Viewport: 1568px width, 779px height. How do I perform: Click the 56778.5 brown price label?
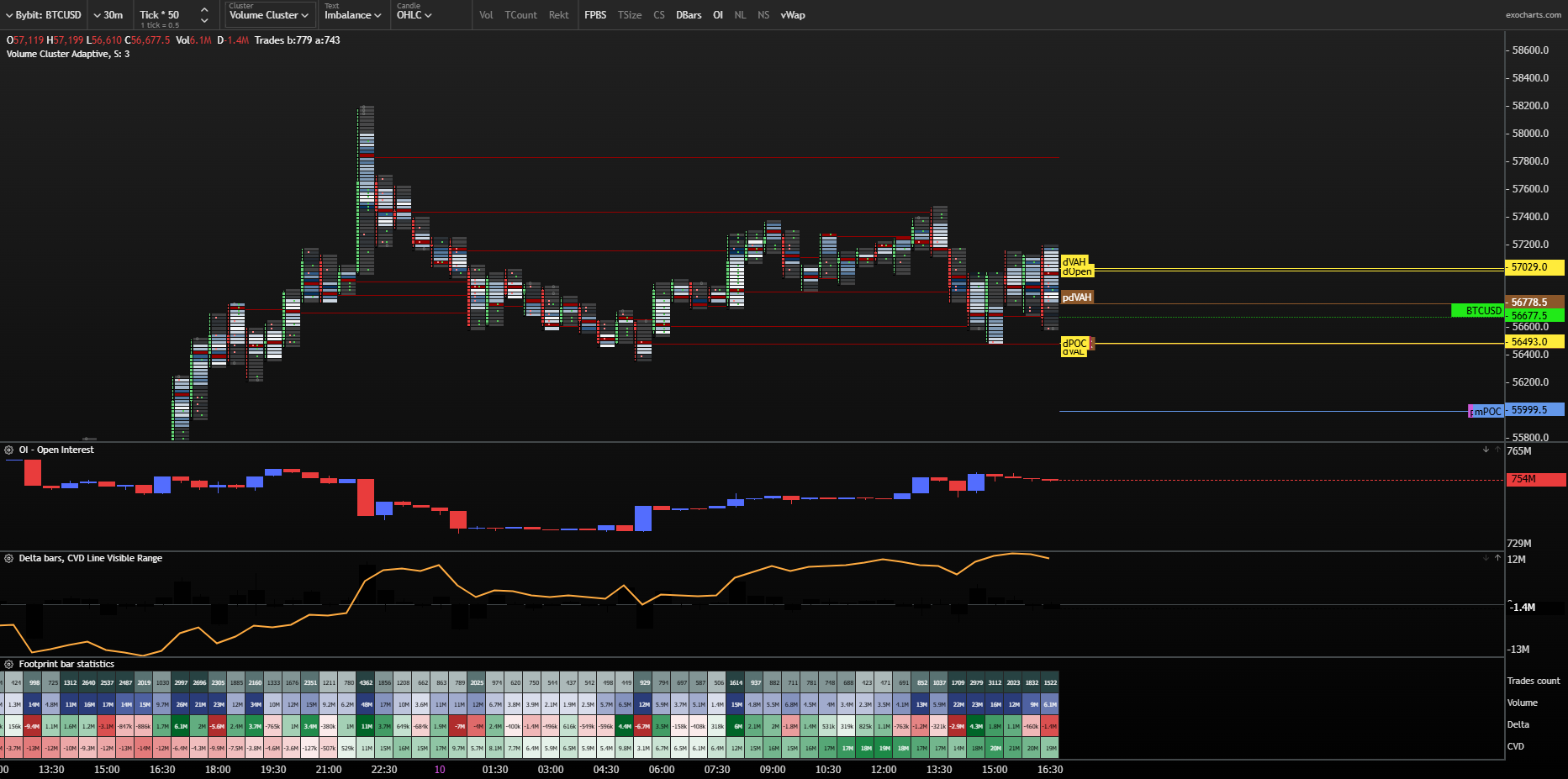coord(1534,302)
